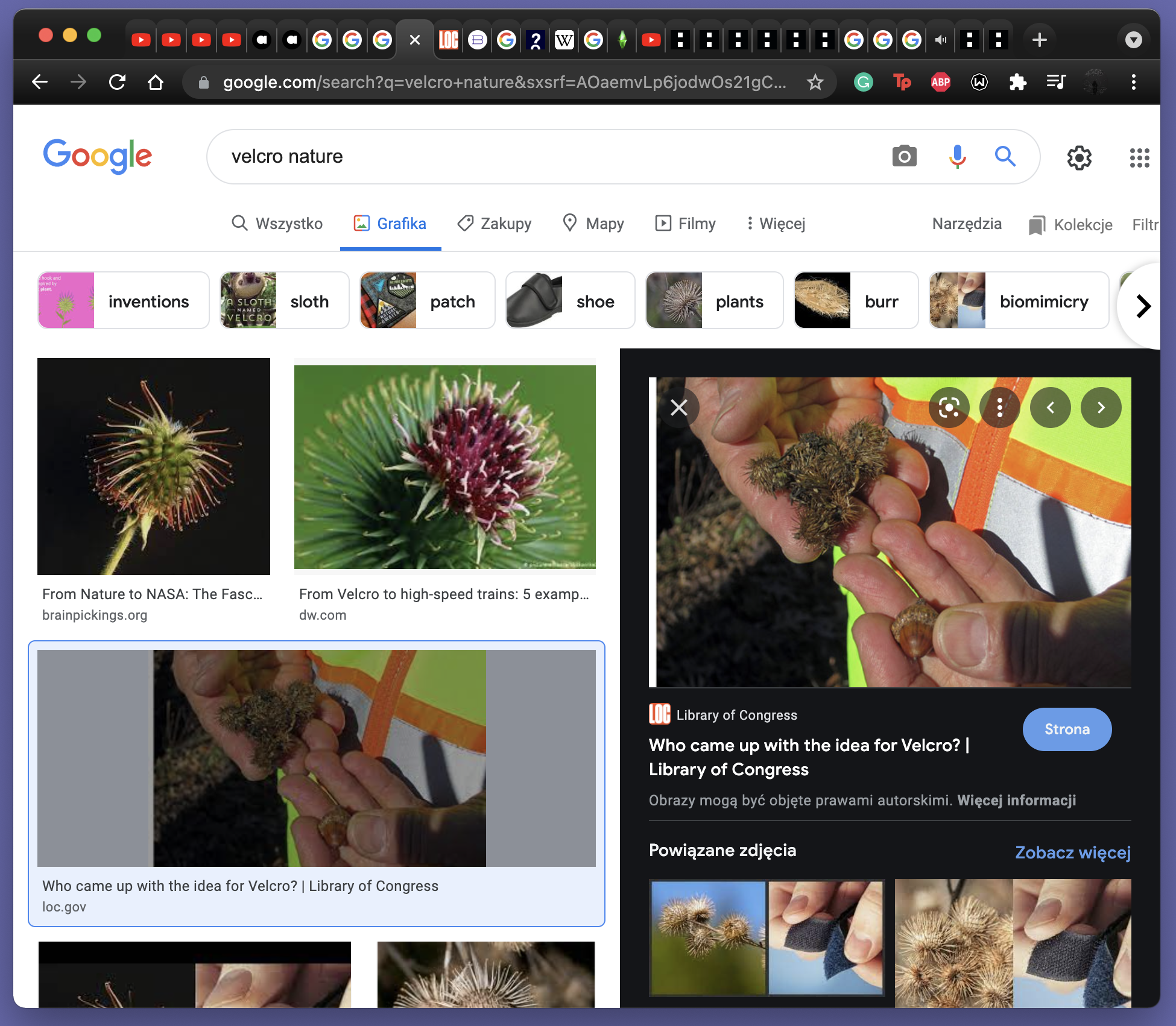The image size is (1176, 1026).
Task: Click the 'From Nature to NASA' result title
Action: [x=153, y=594]
